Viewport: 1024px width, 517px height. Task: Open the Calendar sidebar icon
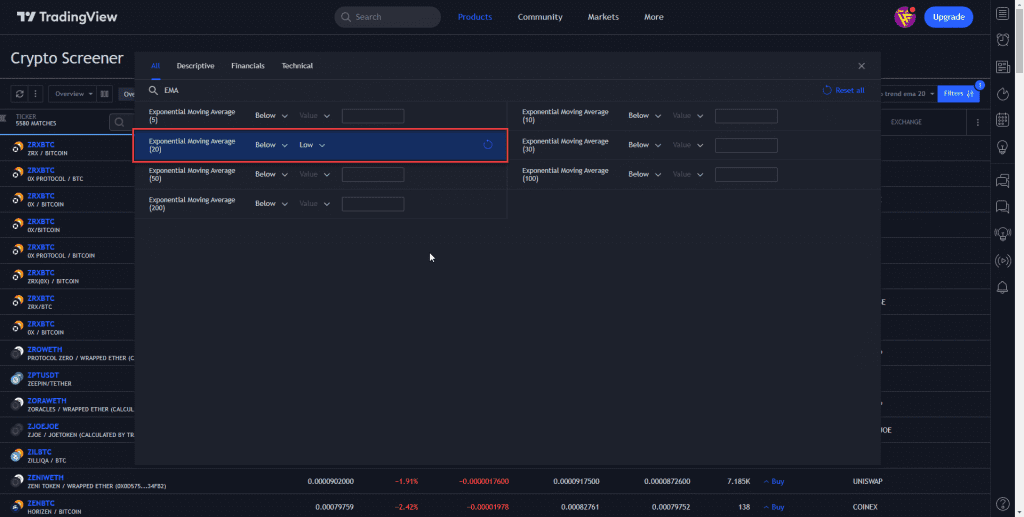click(1002, 120)
